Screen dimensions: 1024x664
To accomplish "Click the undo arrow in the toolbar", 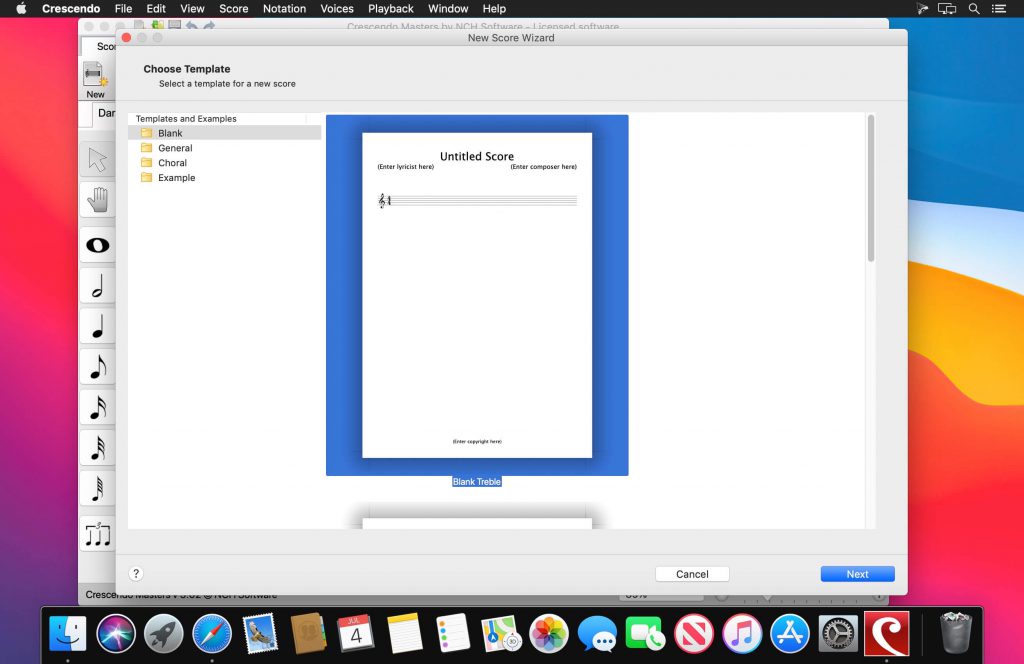I will pyautogui.click(x=191, y=25).
